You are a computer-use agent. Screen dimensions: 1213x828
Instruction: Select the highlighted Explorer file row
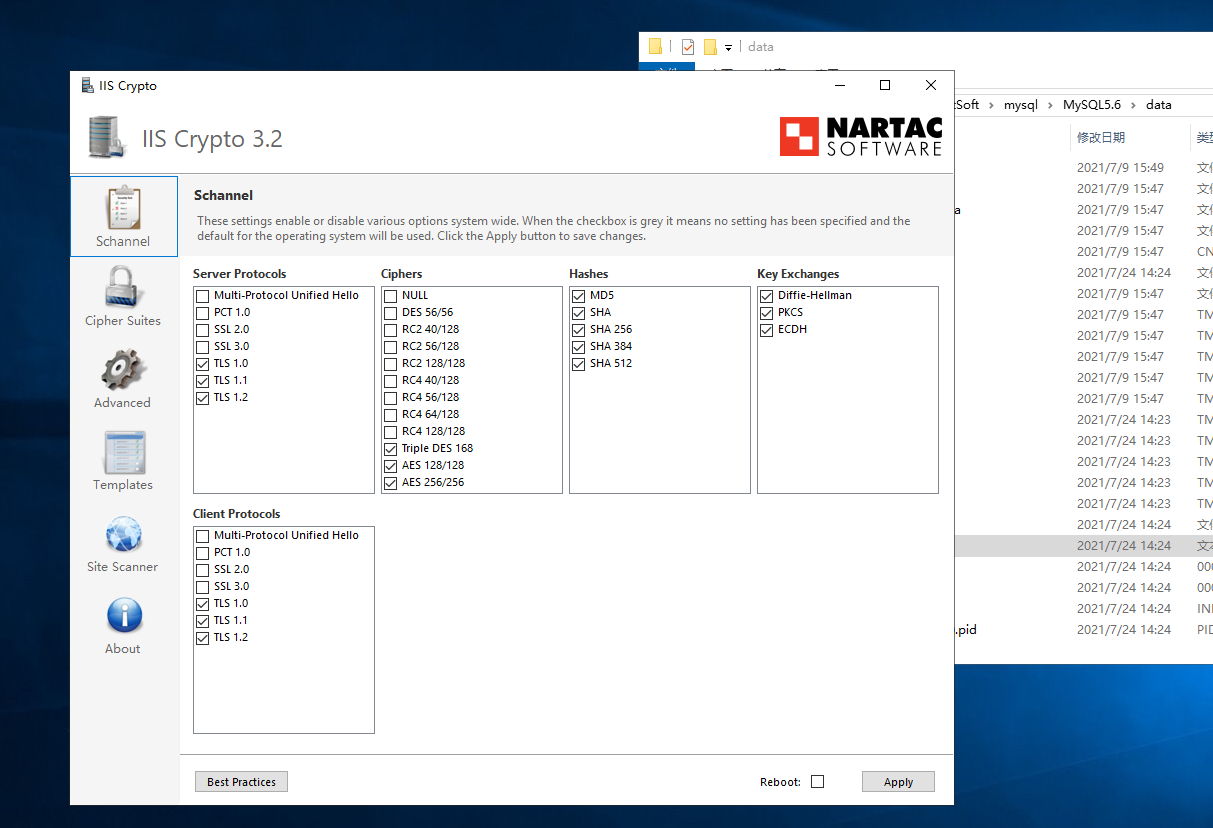click(1083, 546)
